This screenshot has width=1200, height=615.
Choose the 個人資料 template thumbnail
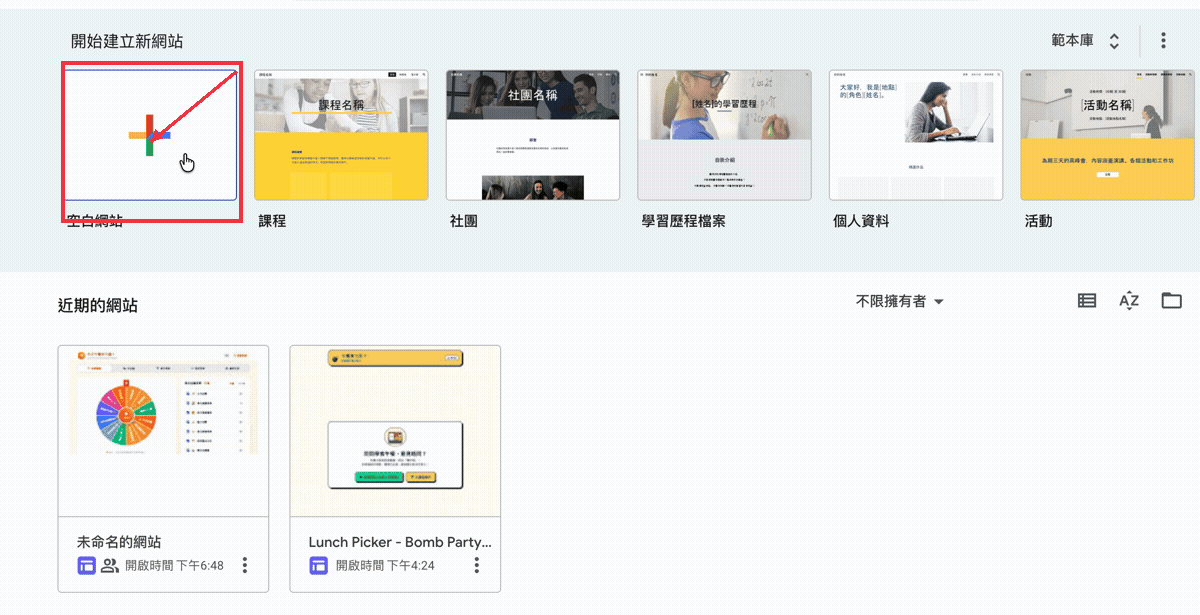(x=916, y=135)
